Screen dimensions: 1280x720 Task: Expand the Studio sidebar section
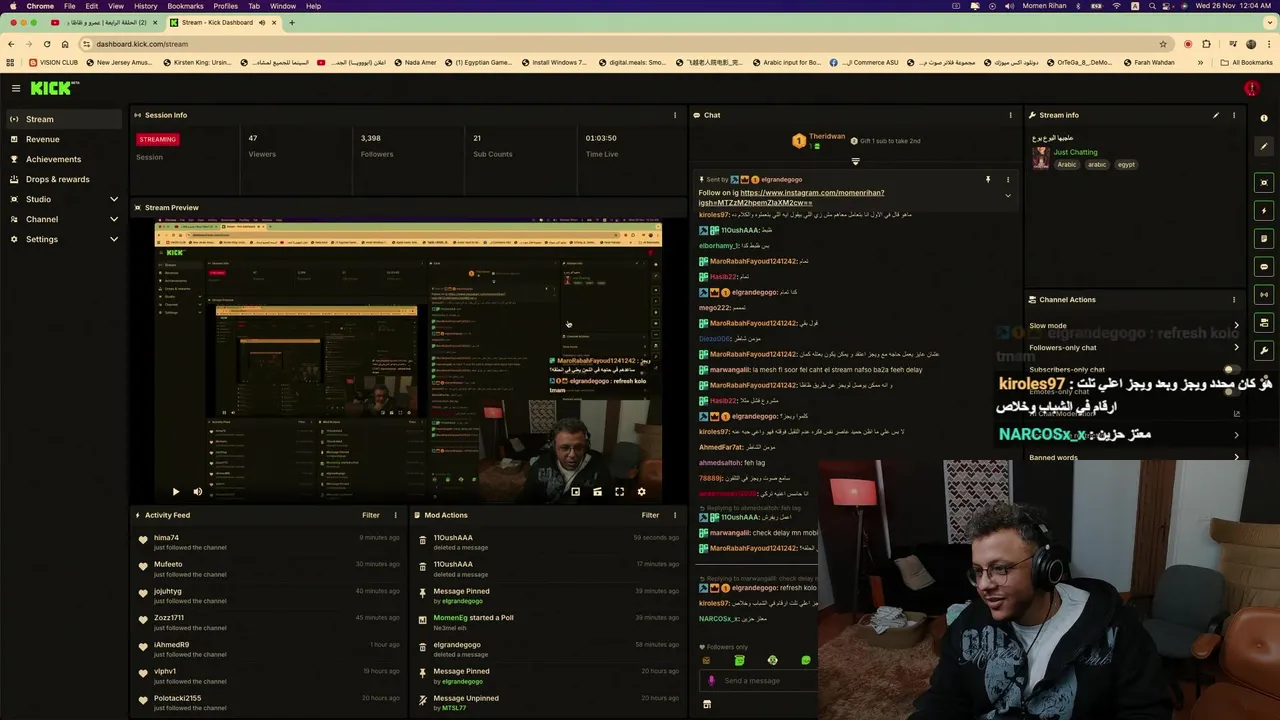tap(114, 199)
